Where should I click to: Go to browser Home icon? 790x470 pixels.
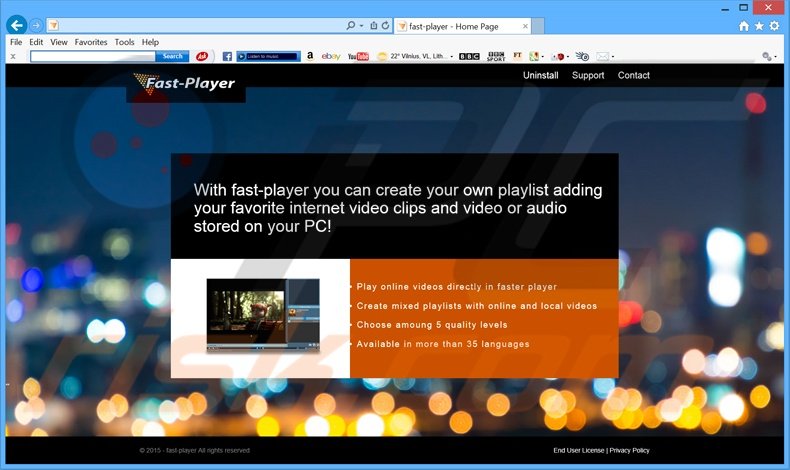(x=744, y=26)
